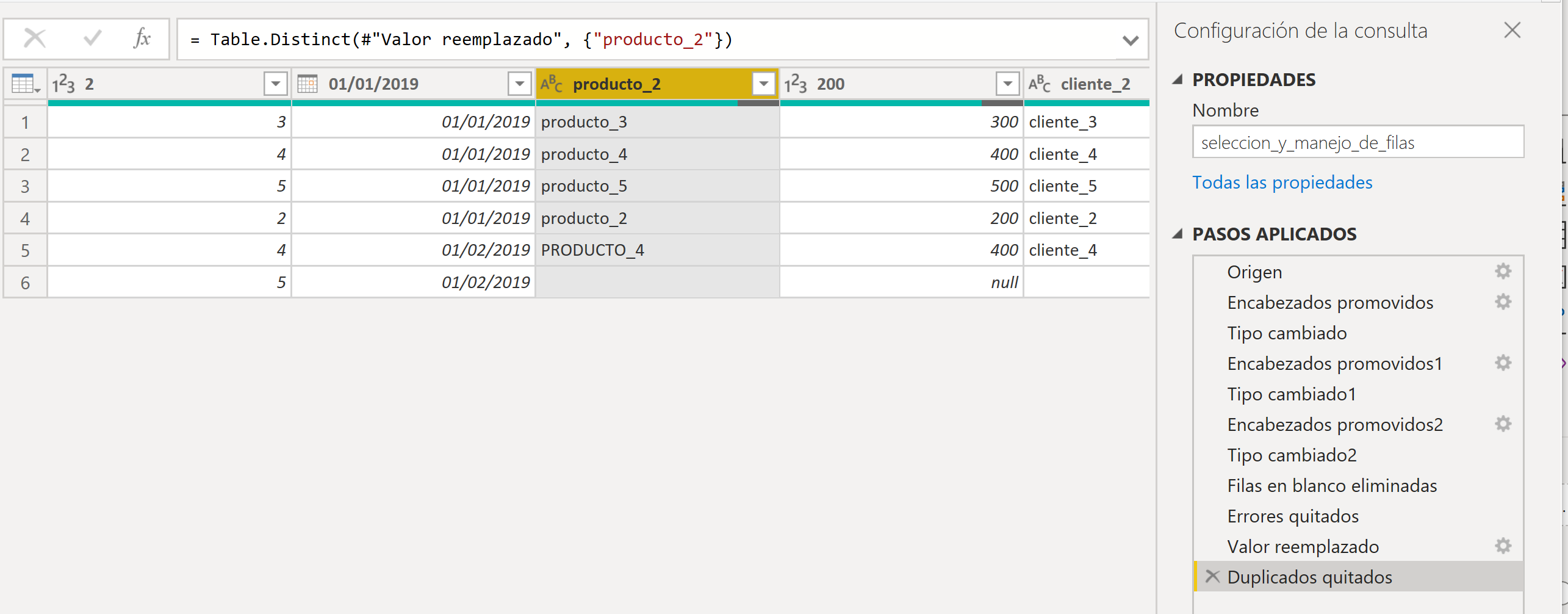The image size is (1568, 614).
Task: Click the cliente_3 cell
Action: point(1086,122)
